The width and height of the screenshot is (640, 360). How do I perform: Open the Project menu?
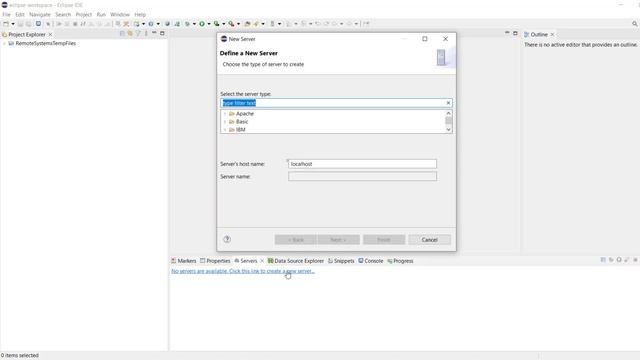[x=84, y=14]
